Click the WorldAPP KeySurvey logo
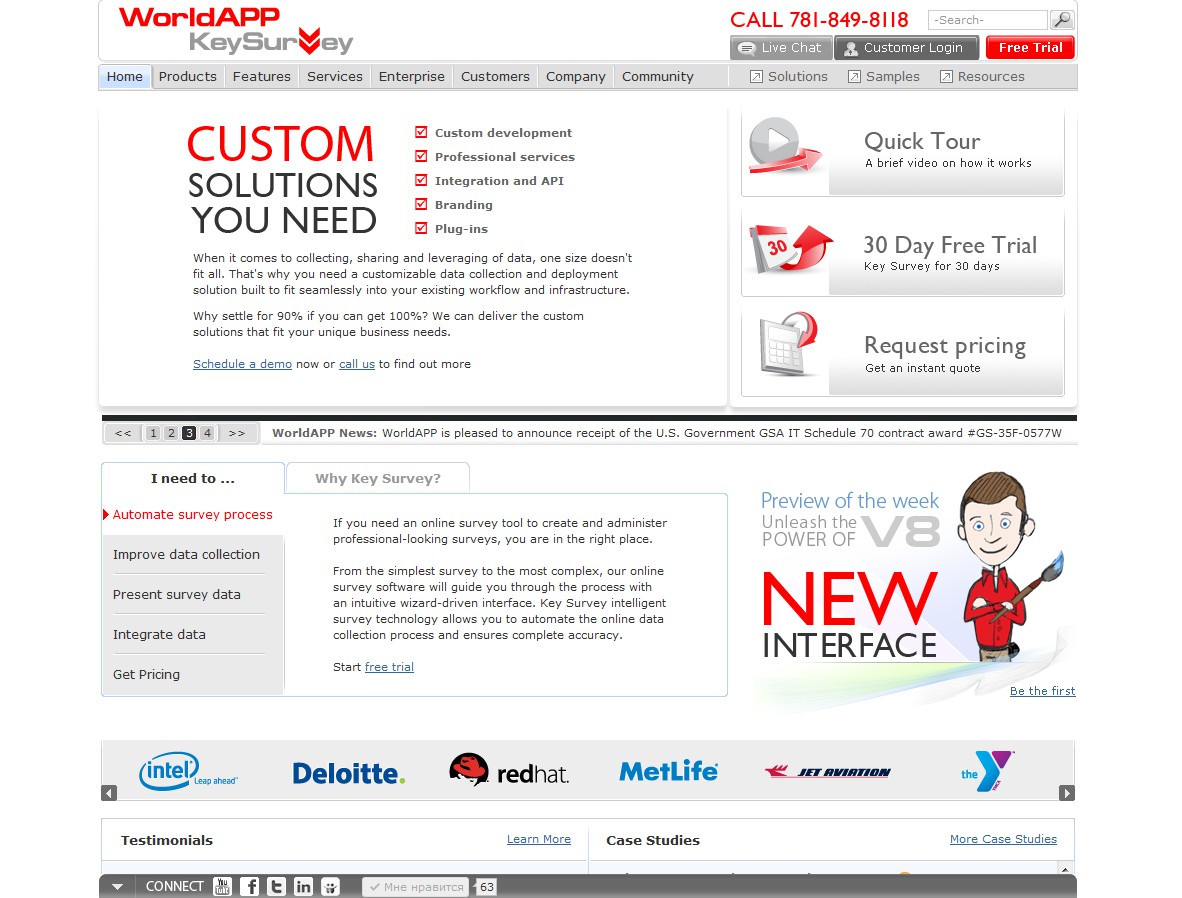This screenshot has height=898, width=1182. tap(235, 30)
